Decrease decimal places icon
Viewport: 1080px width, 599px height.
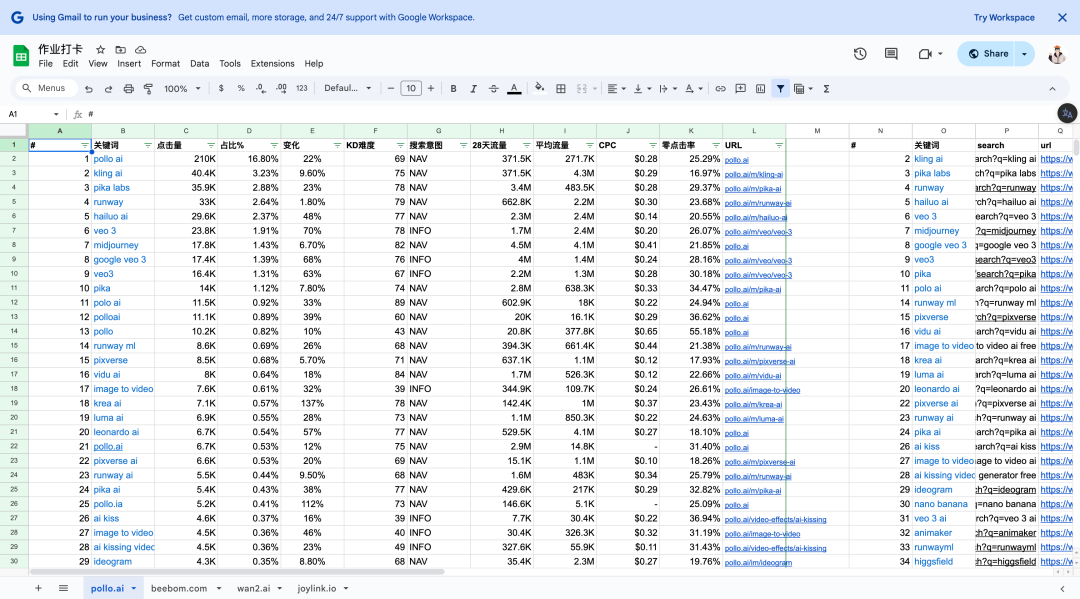[x=261, y=89]
